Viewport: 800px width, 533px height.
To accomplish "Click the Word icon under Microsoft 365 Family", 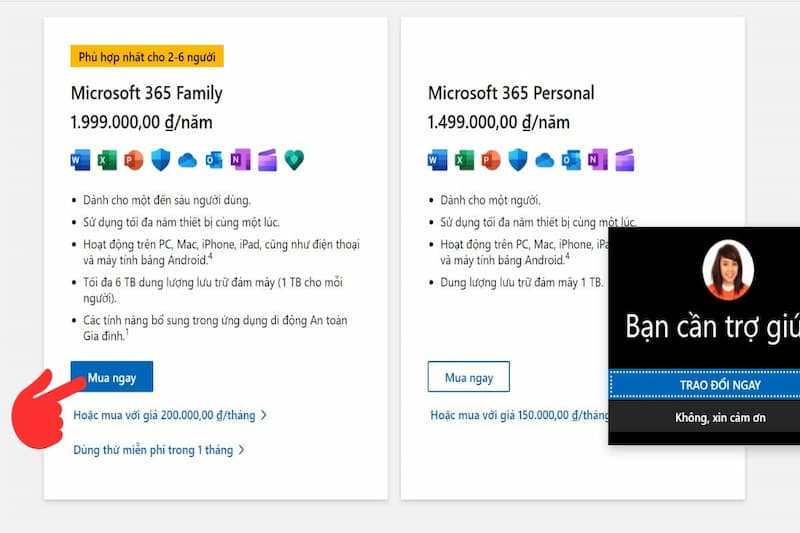I will (x=81, y=160).
